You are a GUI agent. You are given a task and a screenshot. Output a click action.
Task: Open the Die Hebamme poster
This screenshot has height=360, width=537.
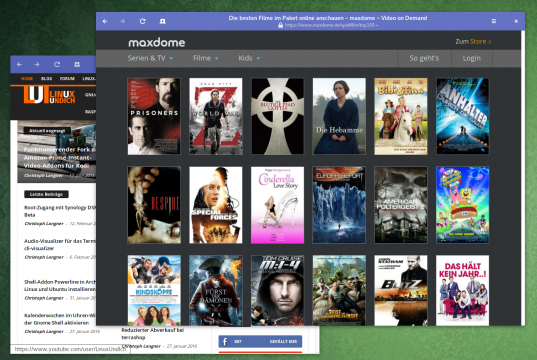click(x=339, y=116)
